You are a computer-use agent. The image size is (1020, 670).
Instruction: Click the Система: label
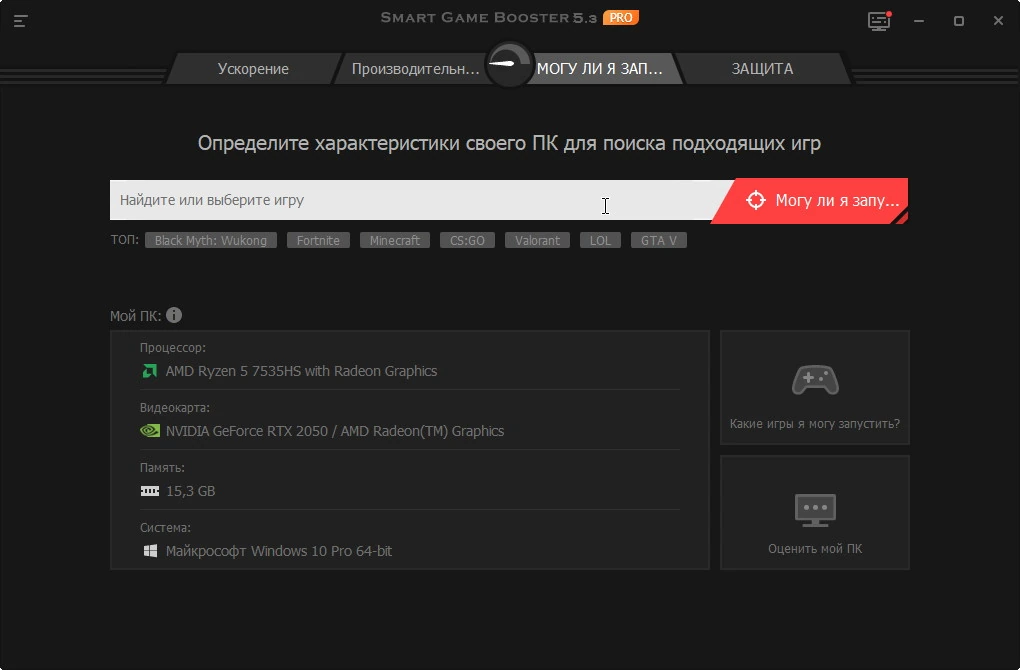tap(165, 528)
